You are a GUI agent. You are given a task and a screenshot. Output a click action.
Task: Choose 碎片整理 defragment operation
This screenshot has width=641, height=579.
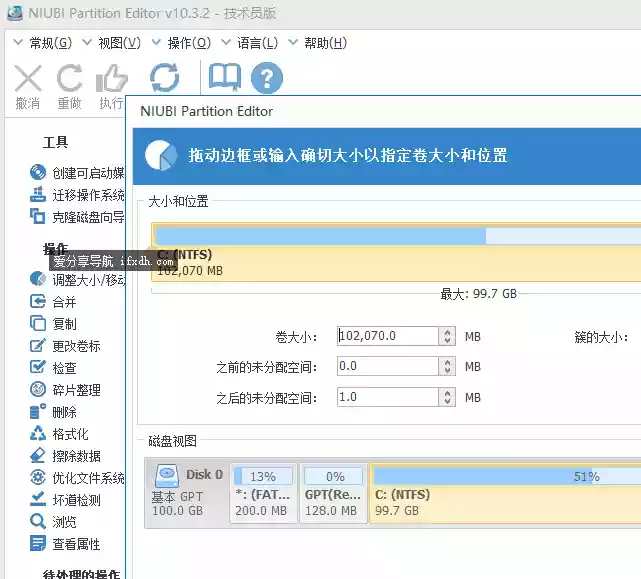click(65, 390)
